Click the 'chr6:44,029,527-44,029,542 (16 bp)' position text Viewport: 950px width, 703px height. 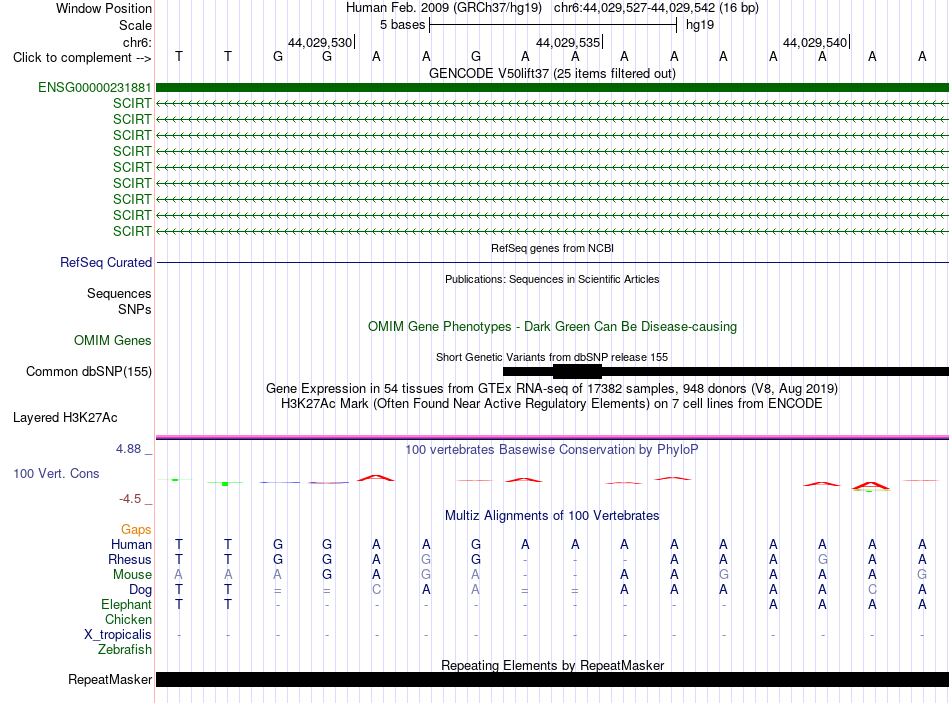[x=656, y=8]
